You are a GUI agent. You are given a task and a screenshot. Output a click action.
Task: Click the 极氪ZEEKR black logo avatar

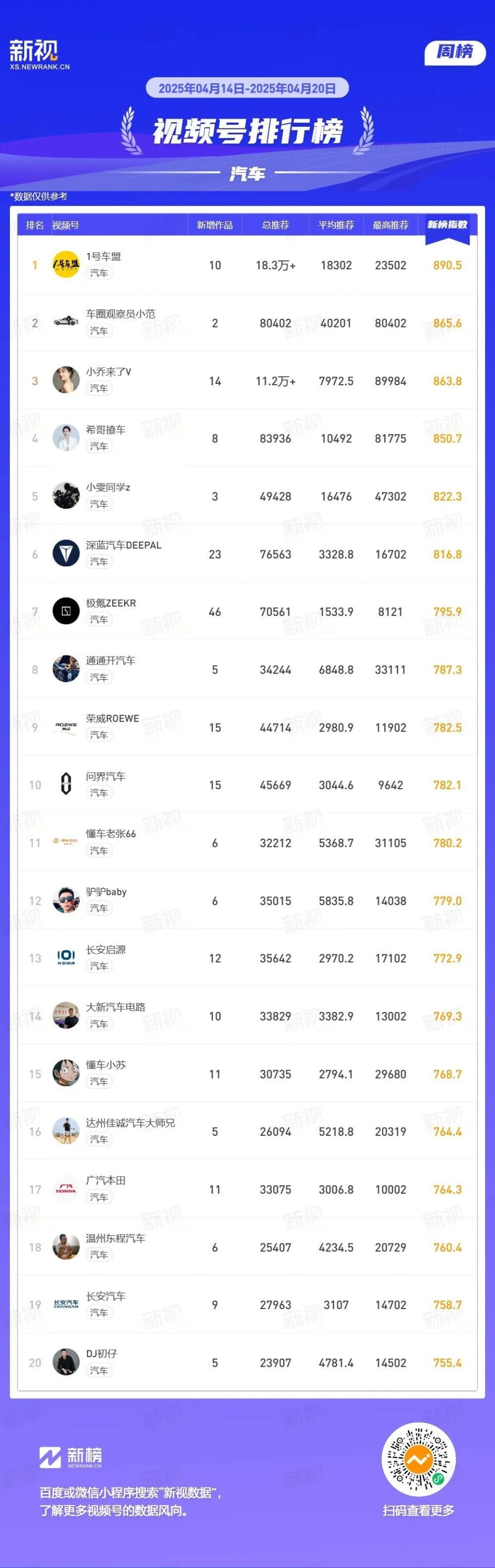pos(66,612)
